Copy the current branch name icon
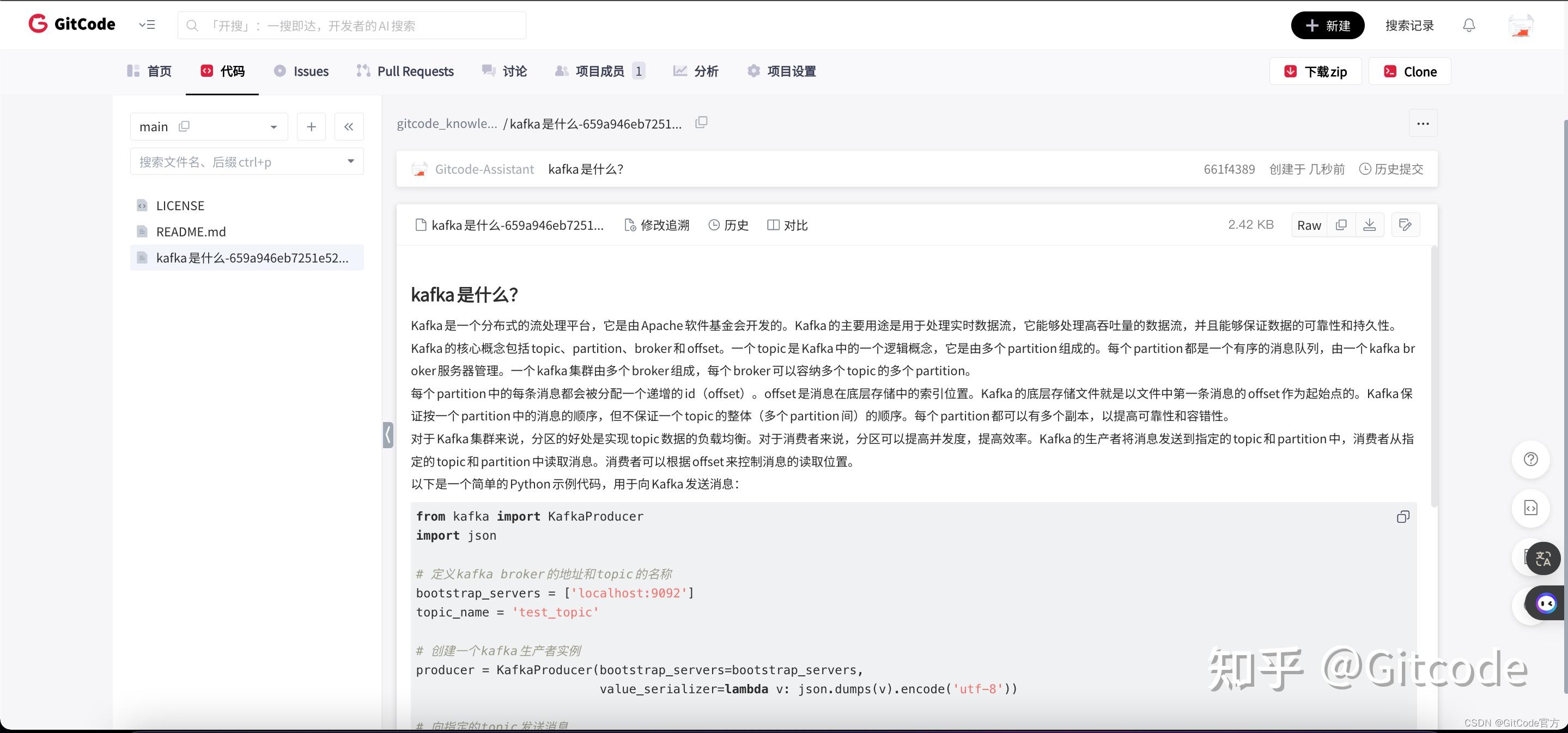The height and width of the screenshot is (733, 1568). (x=184, y=126)
